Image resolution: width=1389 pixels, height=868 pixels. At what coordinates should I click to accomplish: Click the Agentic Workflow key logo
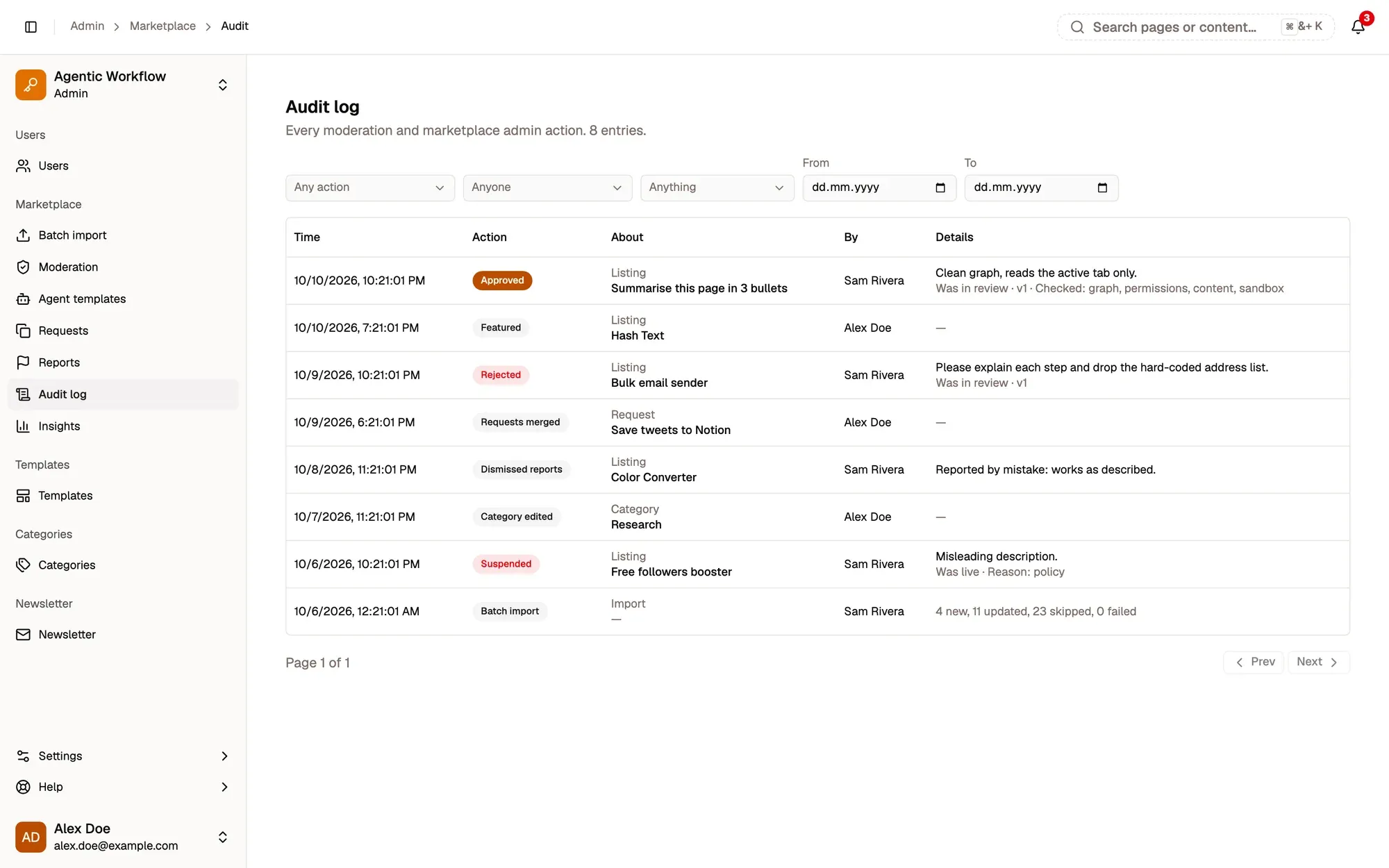click(31, 85)
